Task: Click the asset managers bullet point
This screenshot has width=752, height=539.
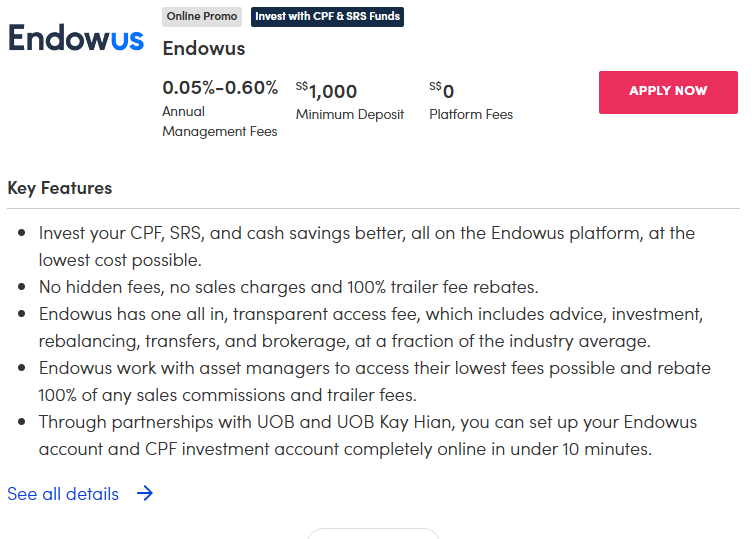Action: (x=374, y=381)
